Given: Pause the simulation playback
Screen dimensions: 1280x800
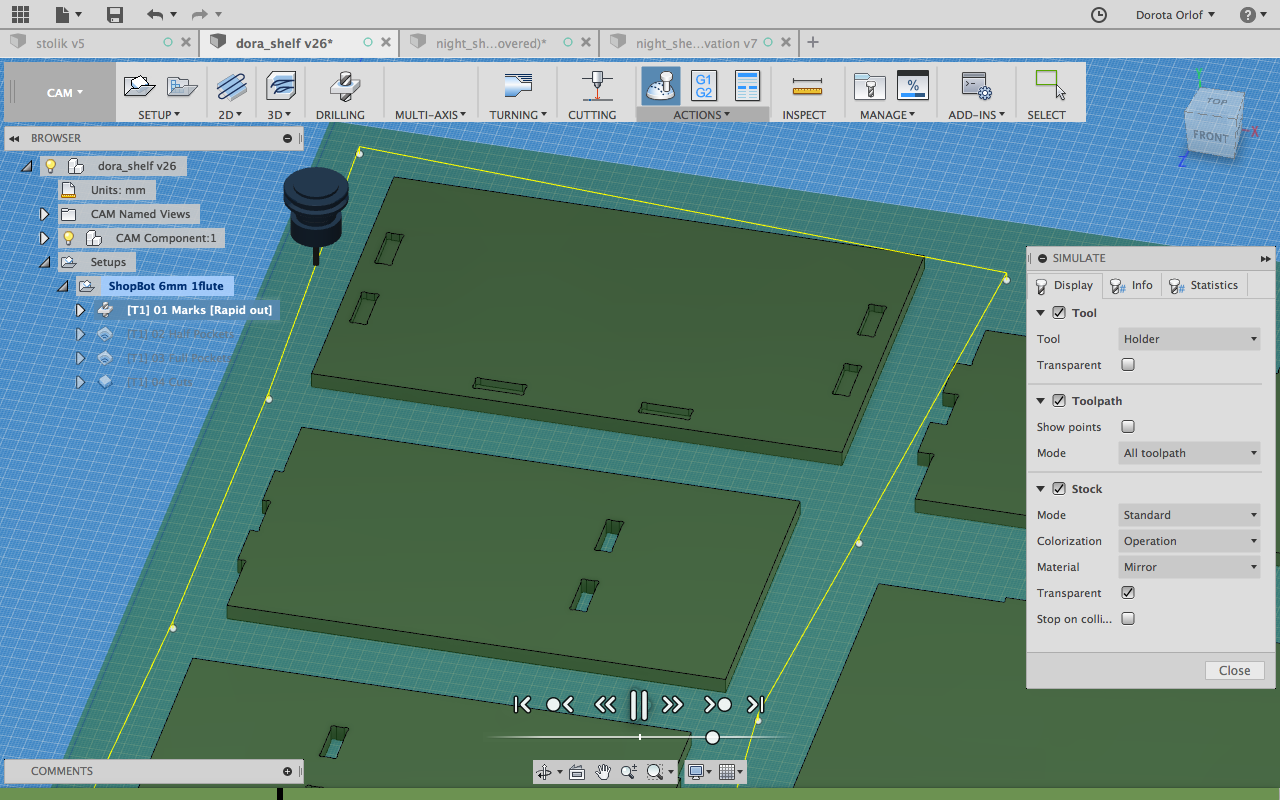Looking at the screenshot, I should coord(639,705).
